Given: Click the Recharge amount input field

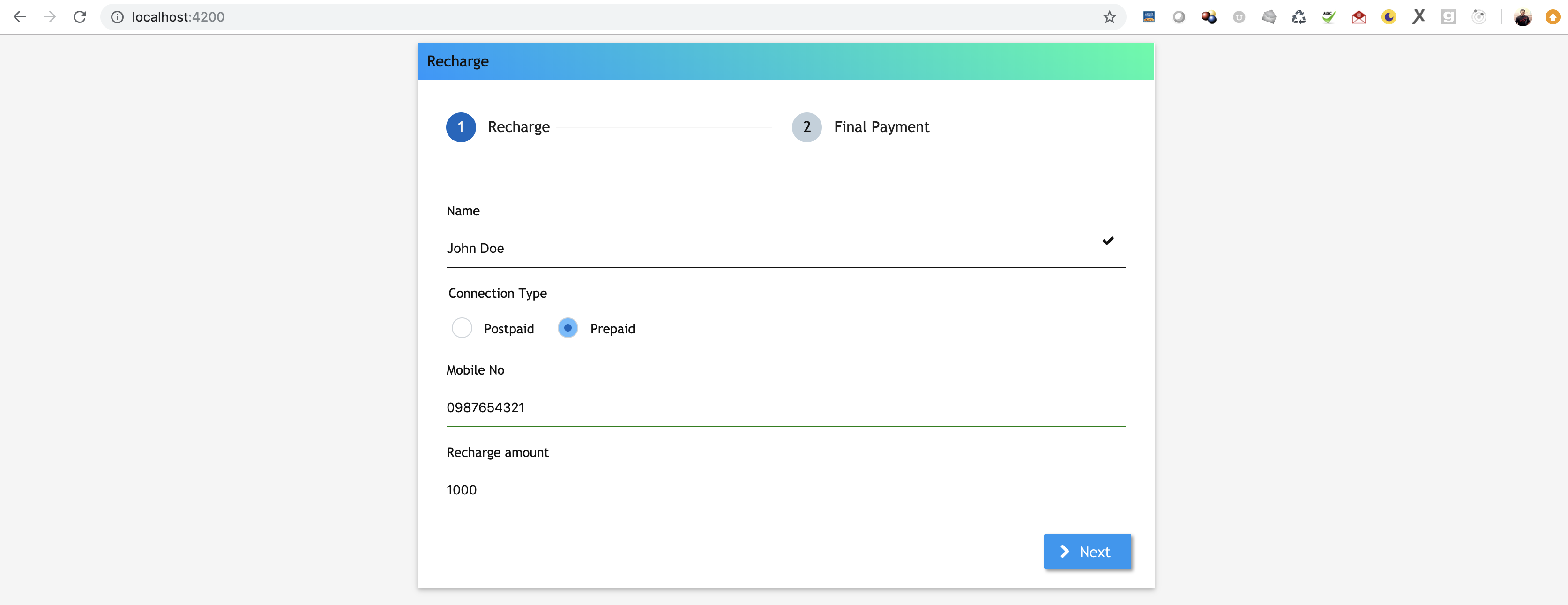Looking at the screenshot, I should coord(785,490).
